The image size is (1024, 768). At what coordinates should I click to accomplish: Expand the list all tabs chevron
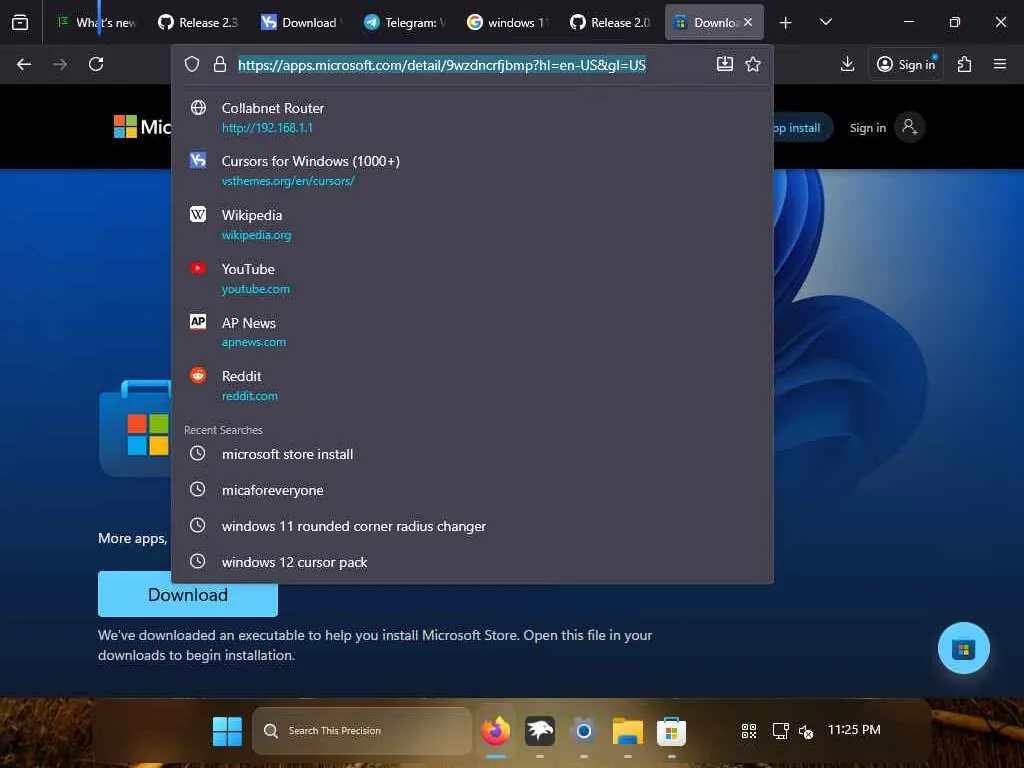coord(825,22)
